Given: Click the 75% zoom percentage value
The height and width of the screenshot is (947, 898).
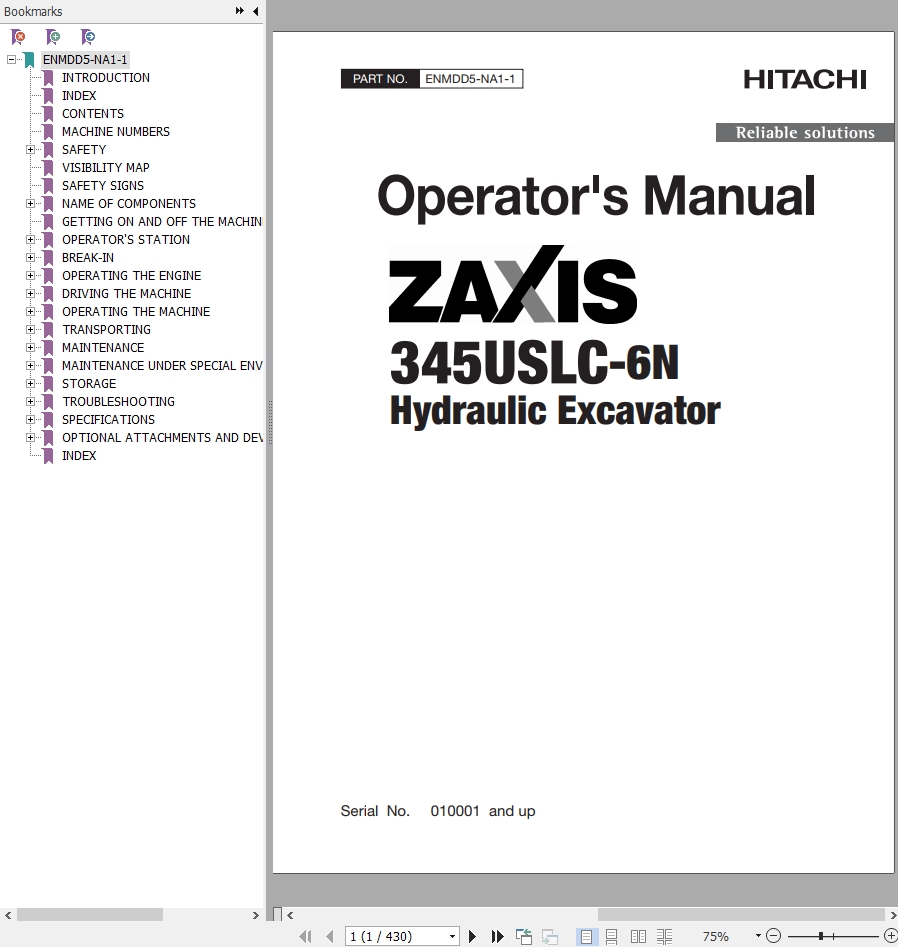Looking at the screenshot, I should coord(716,936).
